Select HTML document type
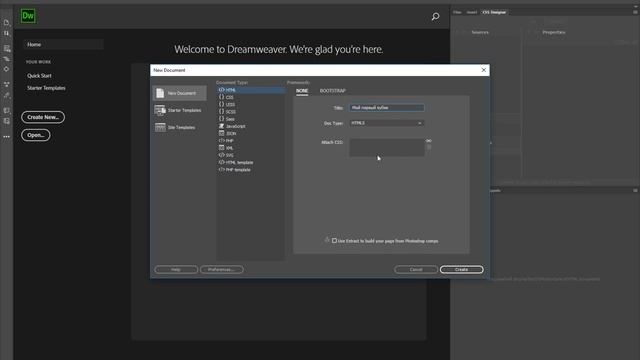Image resolution: width=640 pixels, height=360 pixels. pos(251,90)
